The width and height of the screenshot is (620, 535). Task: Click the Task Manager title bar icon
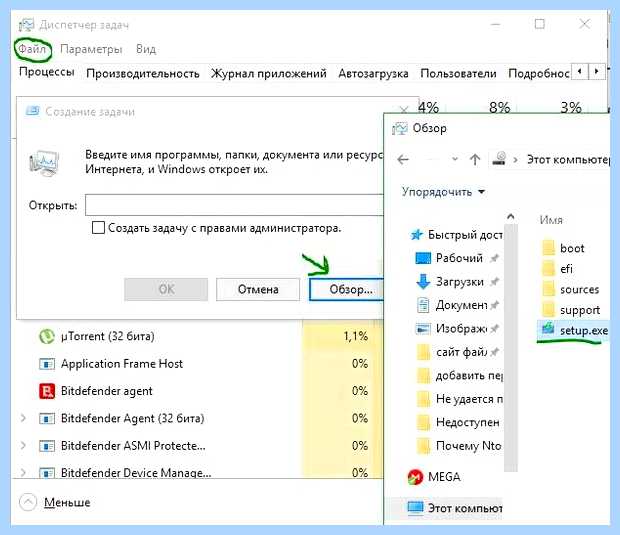point(26,25)
